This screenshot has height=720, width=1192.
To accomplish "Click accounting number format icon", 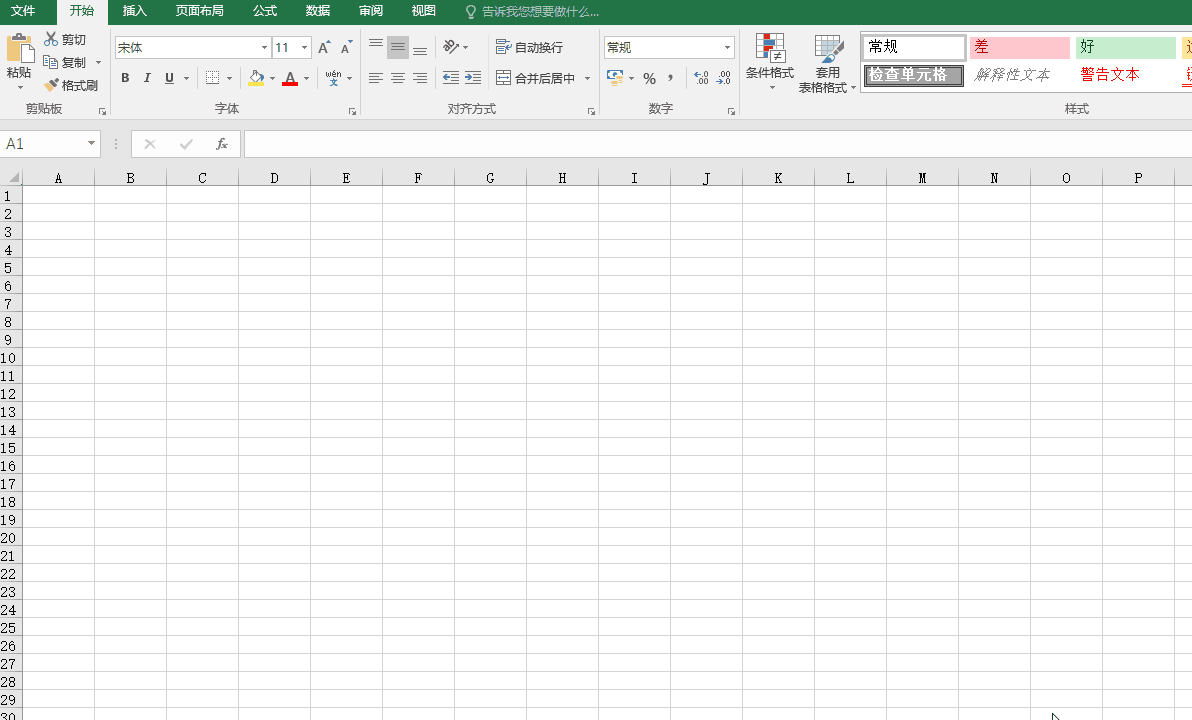I will [x=615, y=78].
